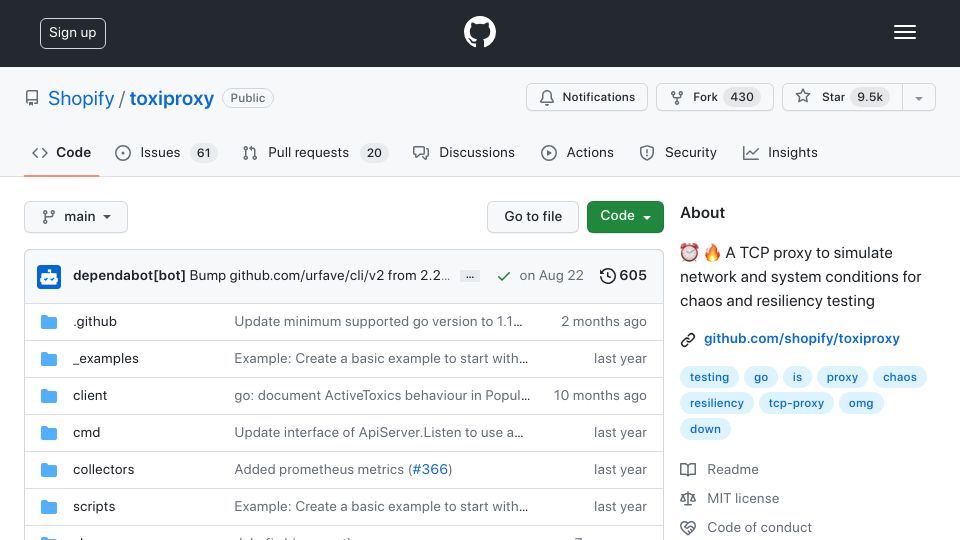The height and width of the screenshot is (540, 960).
Task: Open the Readme text link
Action: click(732, 470)
